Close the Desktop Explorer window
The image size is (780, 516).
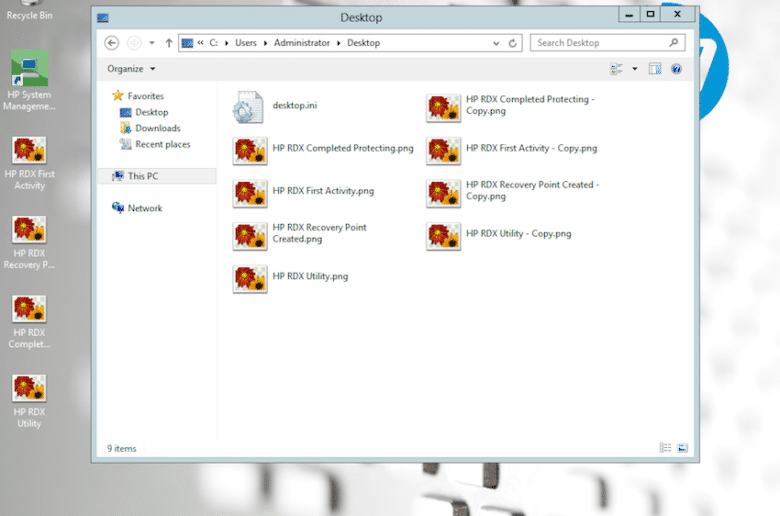point(677,14)
